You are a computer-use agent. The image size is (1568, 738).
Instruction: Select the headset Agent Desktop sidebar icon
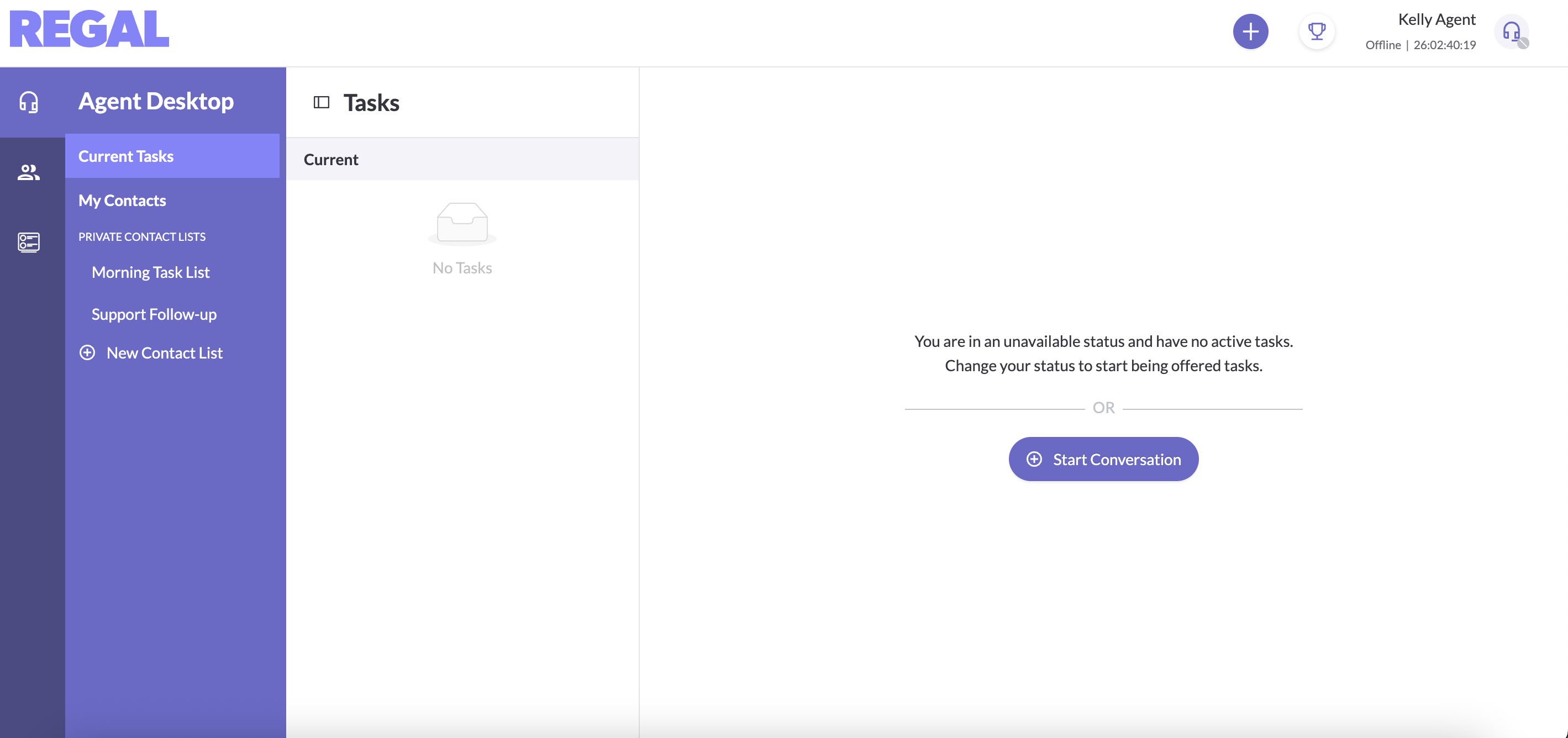[x=29, y=102]
